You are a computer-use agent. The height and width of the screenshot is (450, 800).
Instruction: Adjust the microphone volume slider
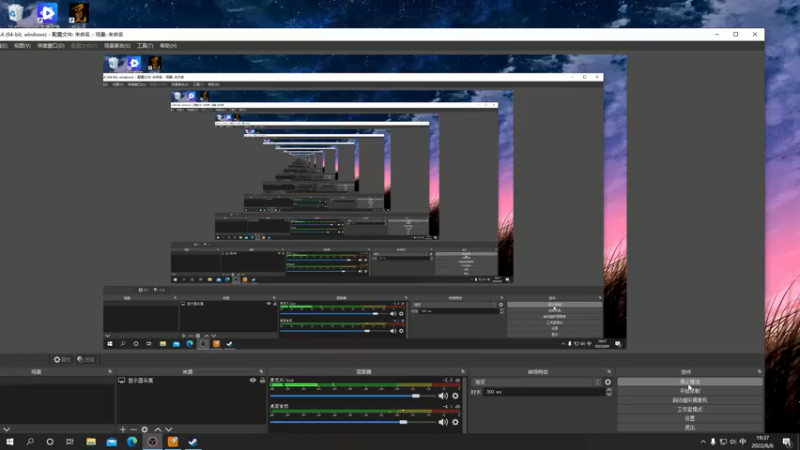(352, 396)
